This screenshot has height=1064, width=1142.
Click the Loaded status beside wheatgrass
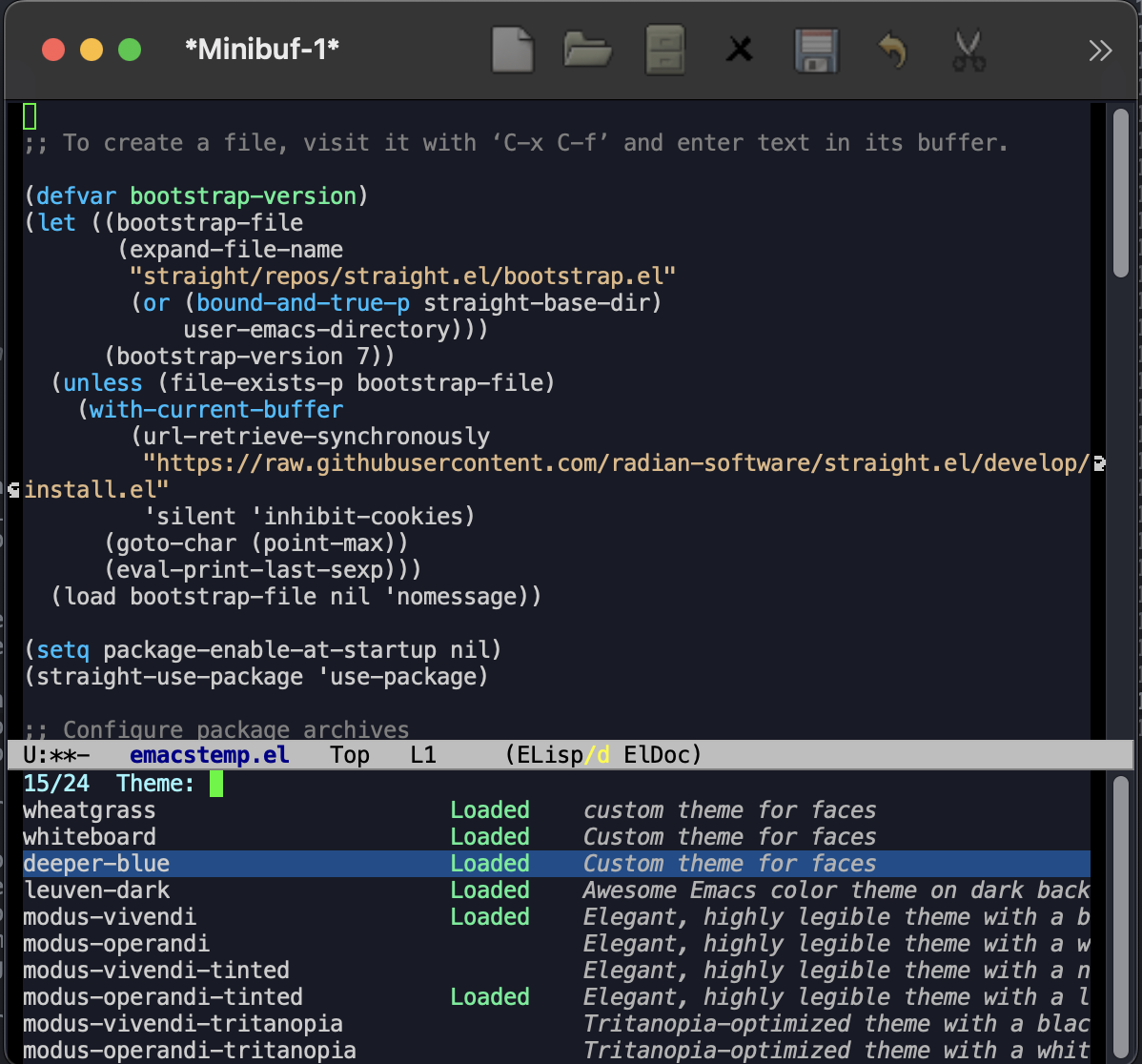coord(489,809)
